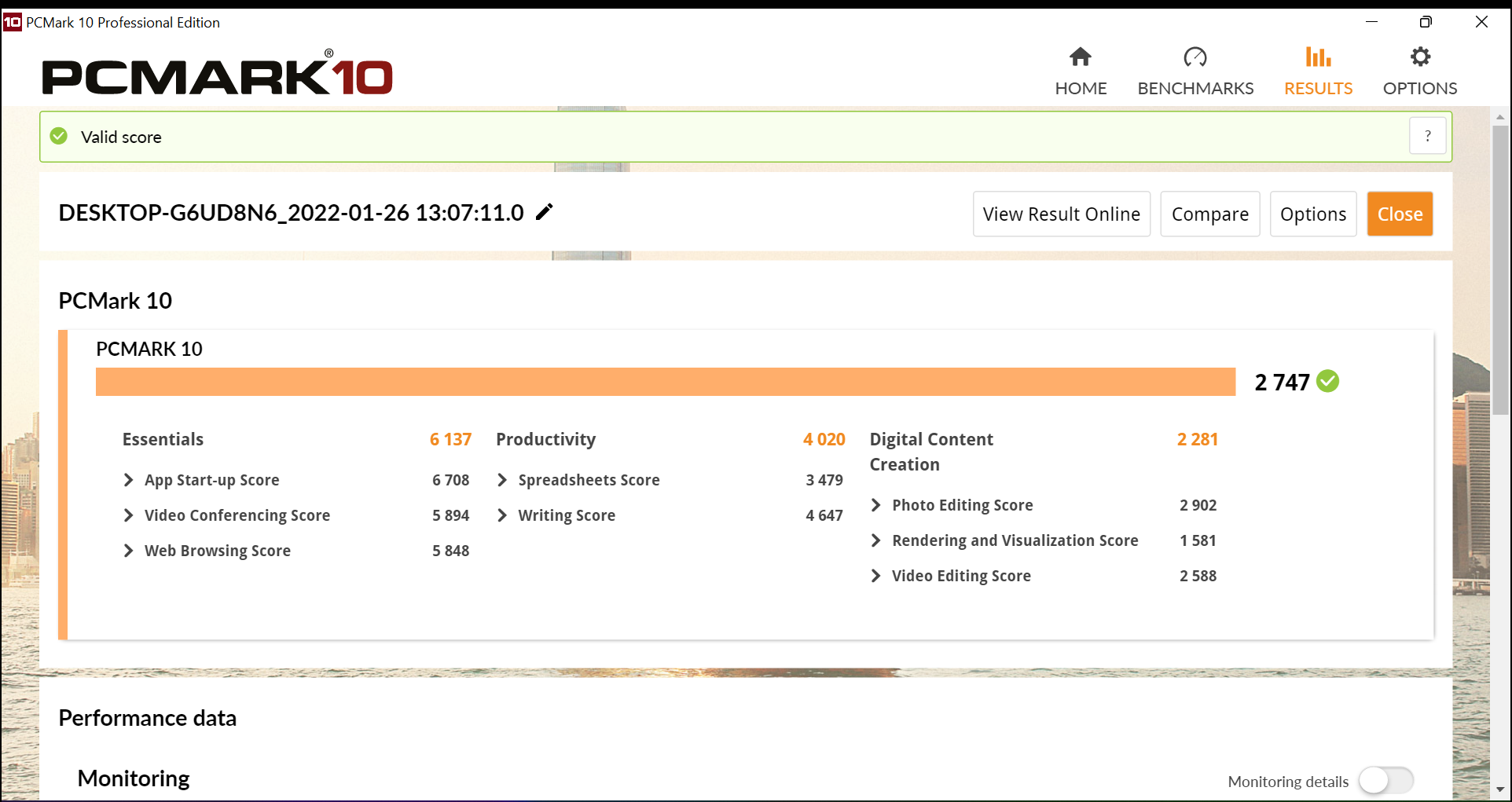Open the result Options button

[1312, 214]
